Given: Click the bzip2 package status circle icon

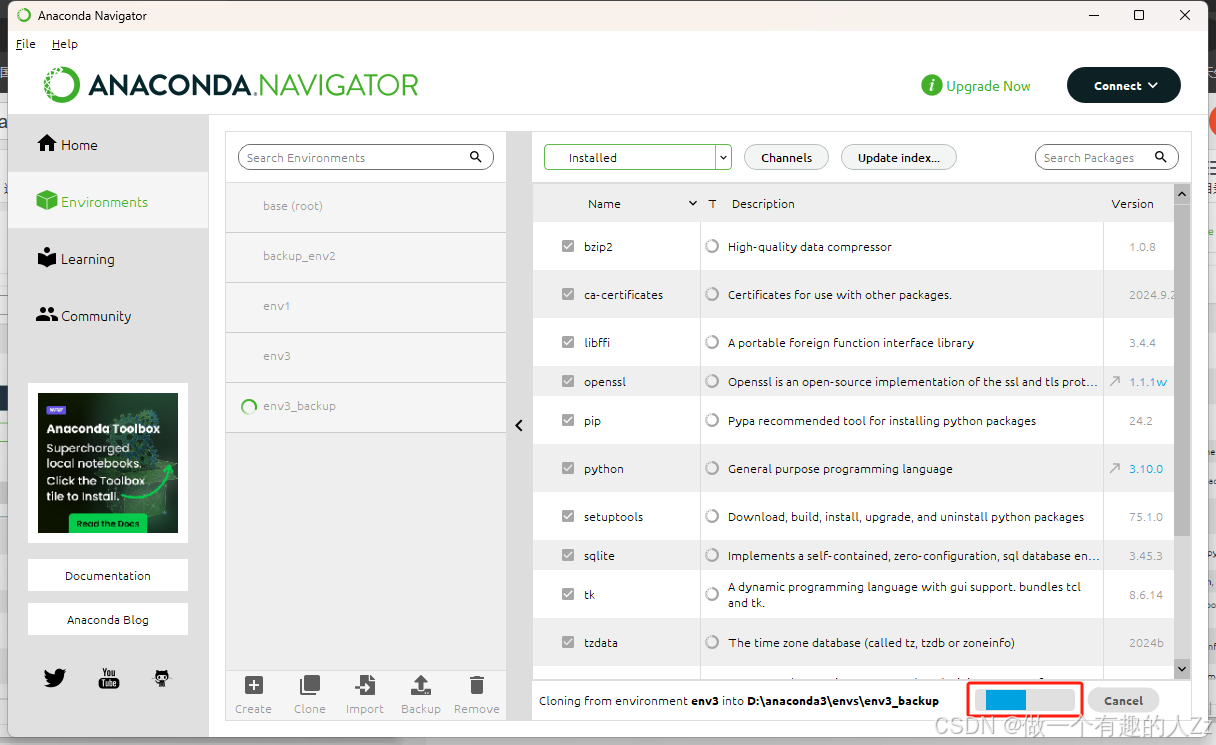Looking at the screenshot, I should [712, 246].
